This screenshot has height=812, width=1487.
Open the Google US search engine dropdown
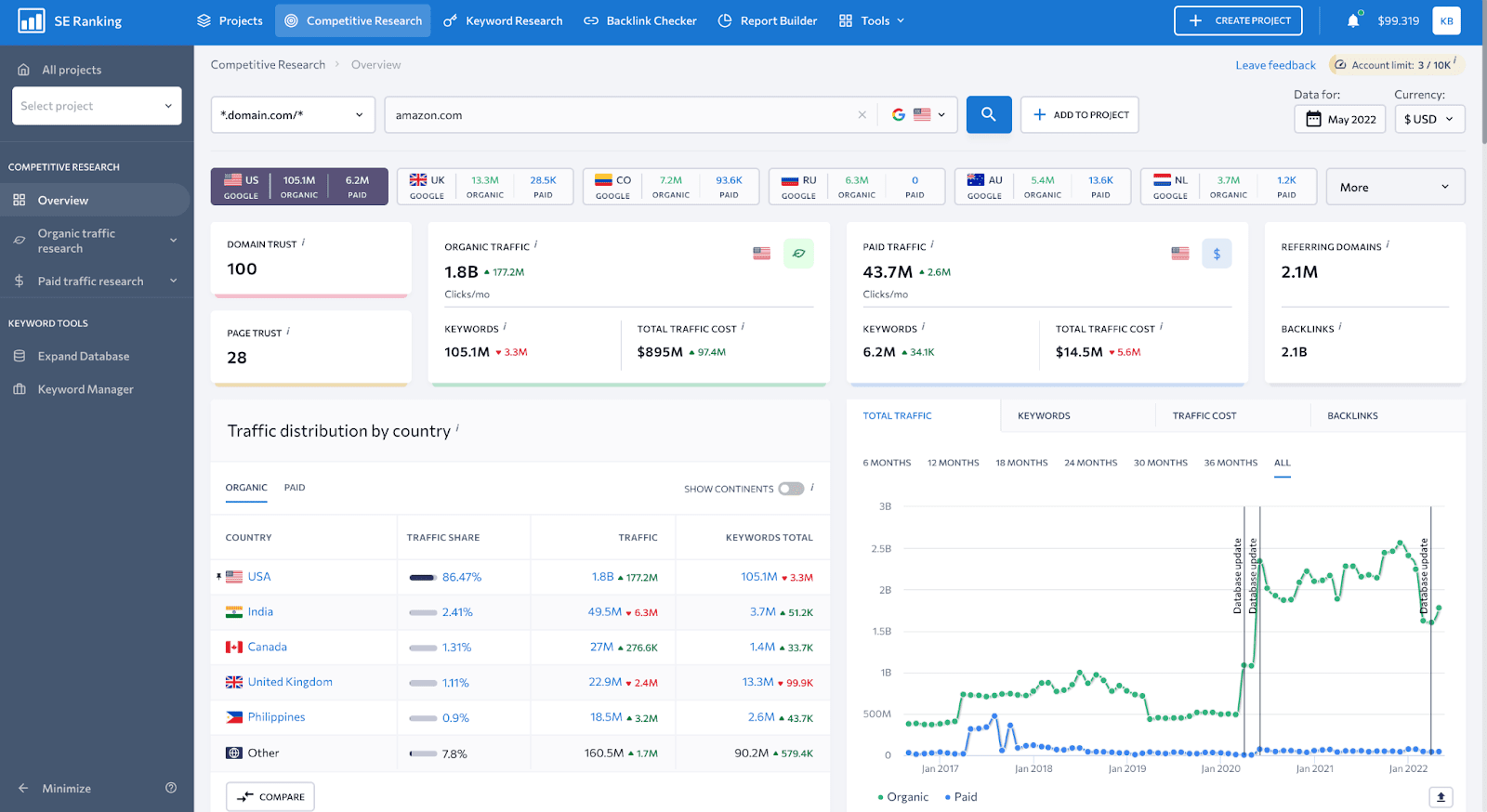click(919, 115)
